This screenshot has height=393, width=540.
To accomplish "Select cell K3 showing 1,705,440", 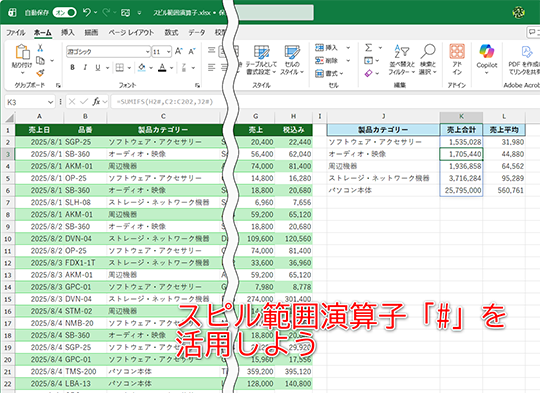I will click(x=461, y=154).
